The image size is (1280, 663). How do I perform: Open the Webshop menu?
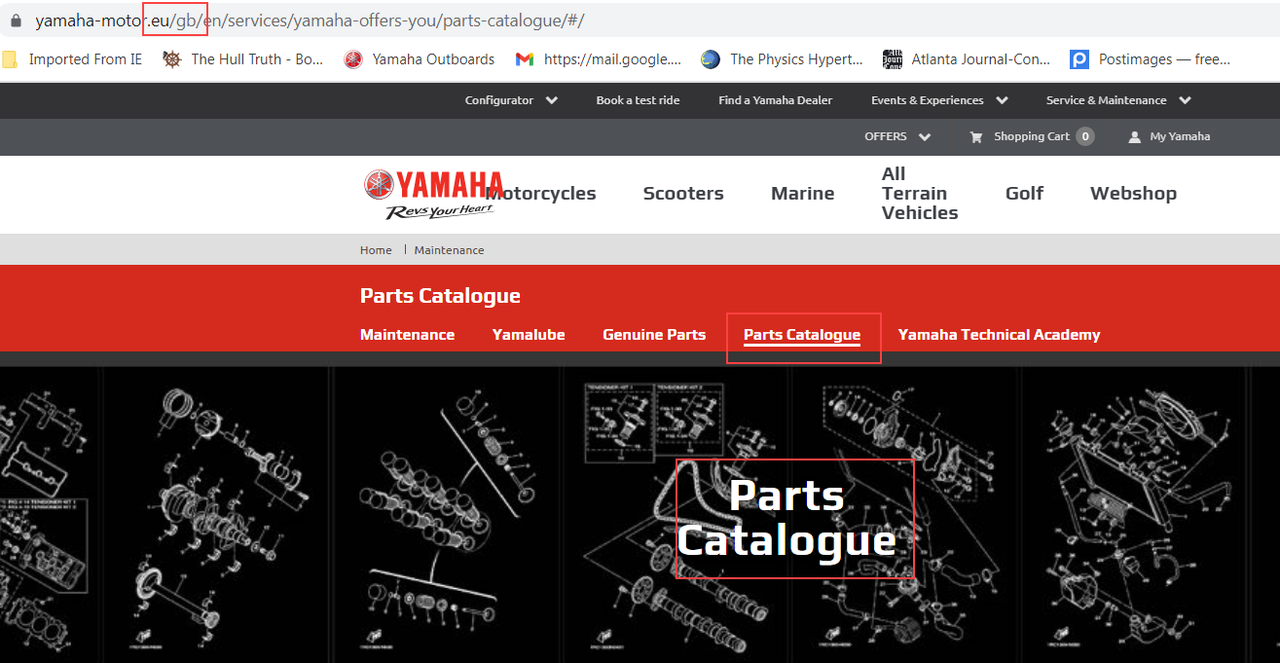(1133, 193)
